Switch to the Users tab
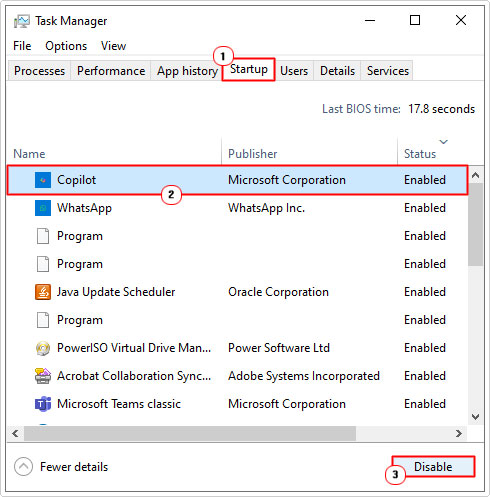Viewport: 490px width, 497px height. click(x=294, y=71)
